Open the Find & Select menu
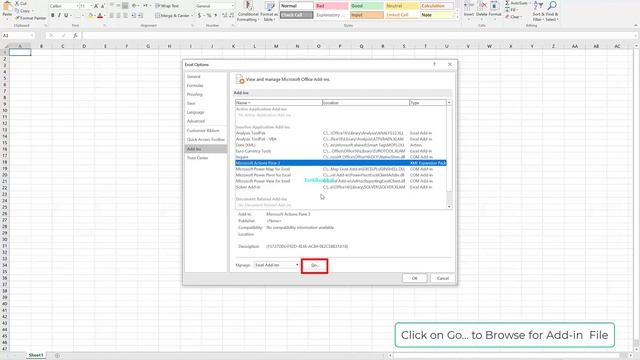 tap(552, 11)
